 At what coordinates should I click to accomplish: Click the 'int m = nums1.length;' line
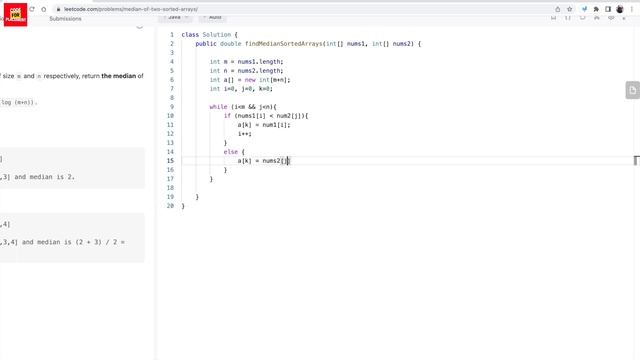(x=247, y=62)
